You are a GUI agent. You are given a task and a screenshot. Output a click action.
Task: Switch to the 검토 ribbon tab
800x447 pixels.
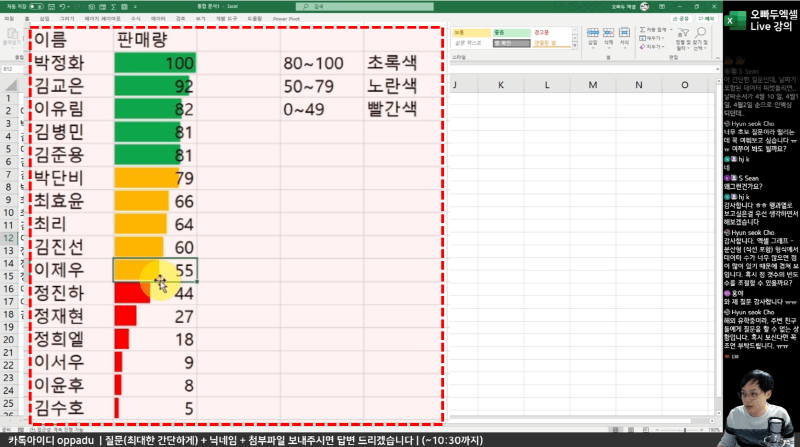(x=181, y=19)
